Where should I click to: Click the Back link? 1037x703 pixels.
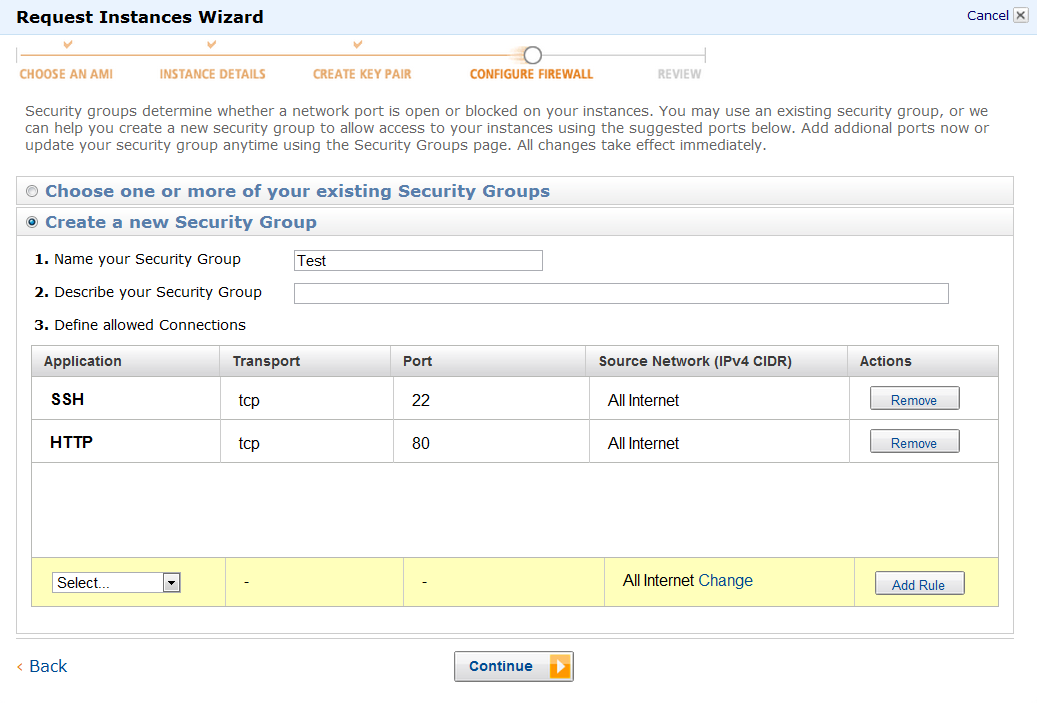[48, 667]
